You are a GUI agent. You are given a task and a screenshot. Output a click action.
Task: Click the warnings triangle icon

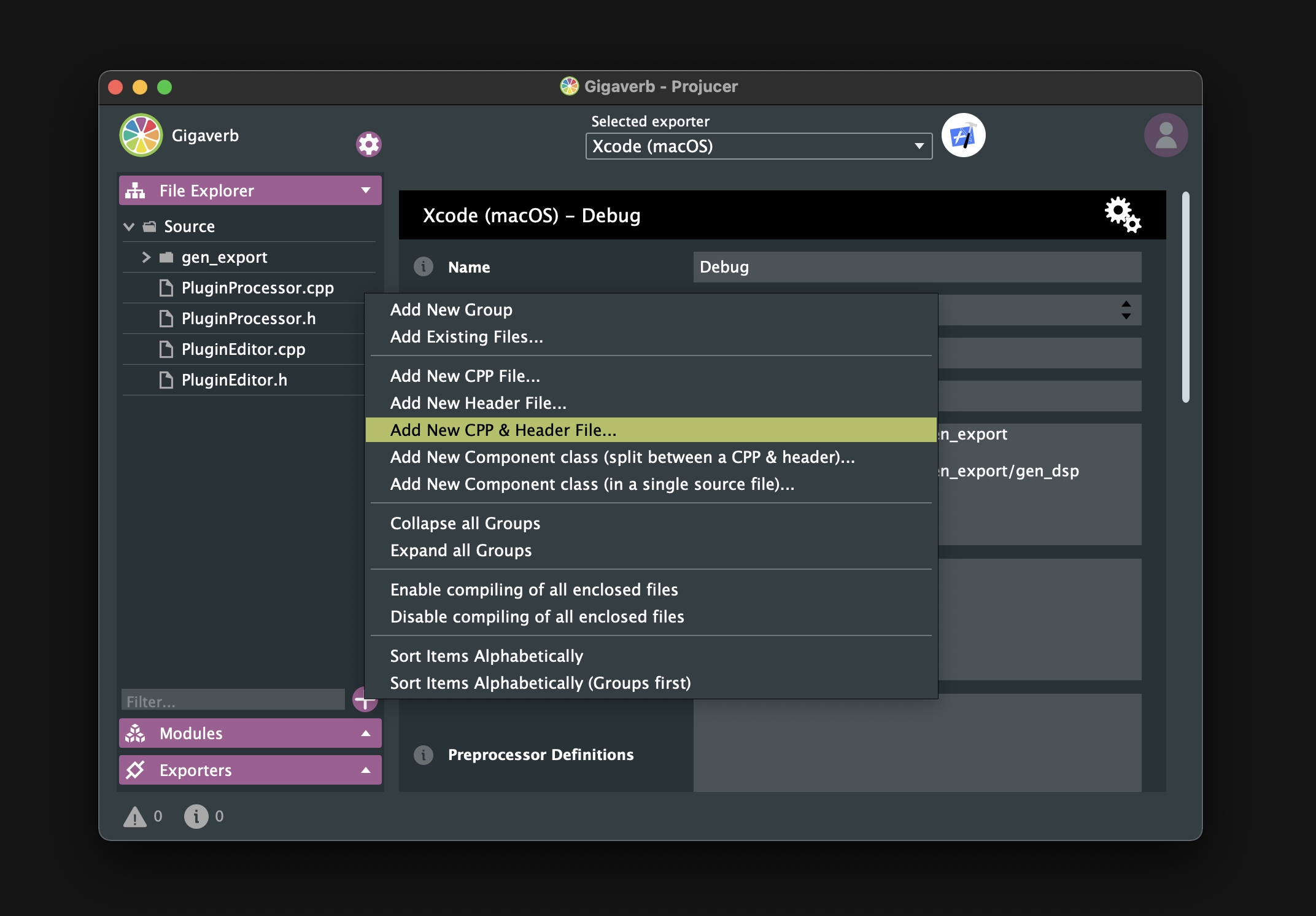click(135, 817)
